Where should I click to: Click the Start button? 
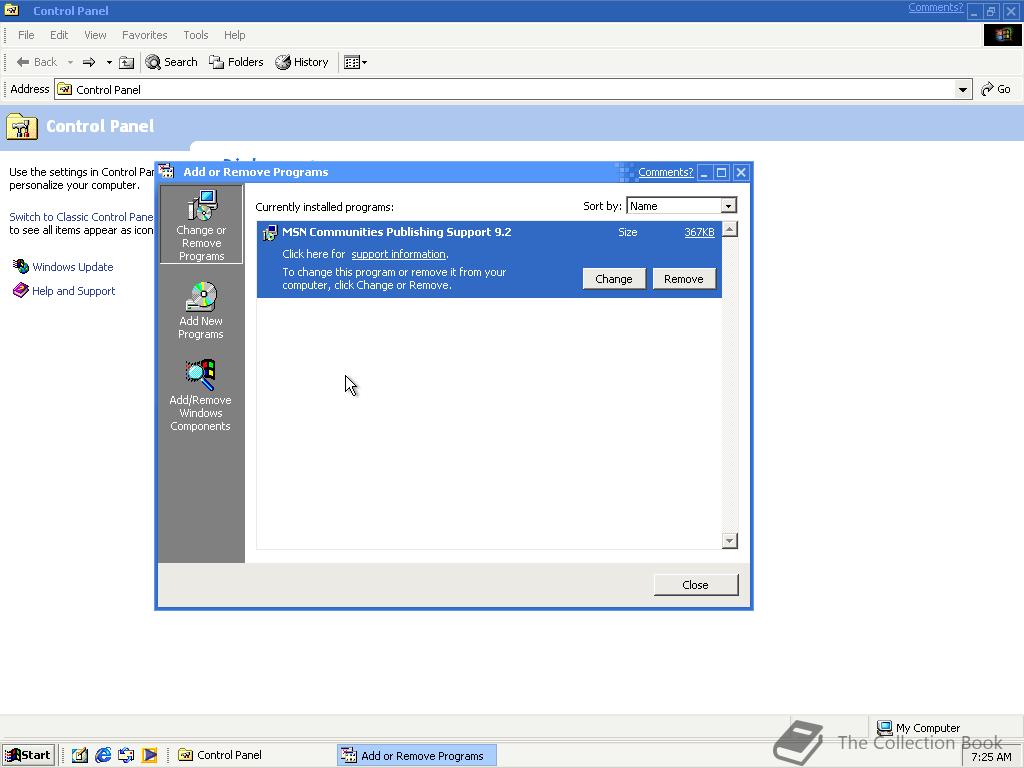[28, 755]
